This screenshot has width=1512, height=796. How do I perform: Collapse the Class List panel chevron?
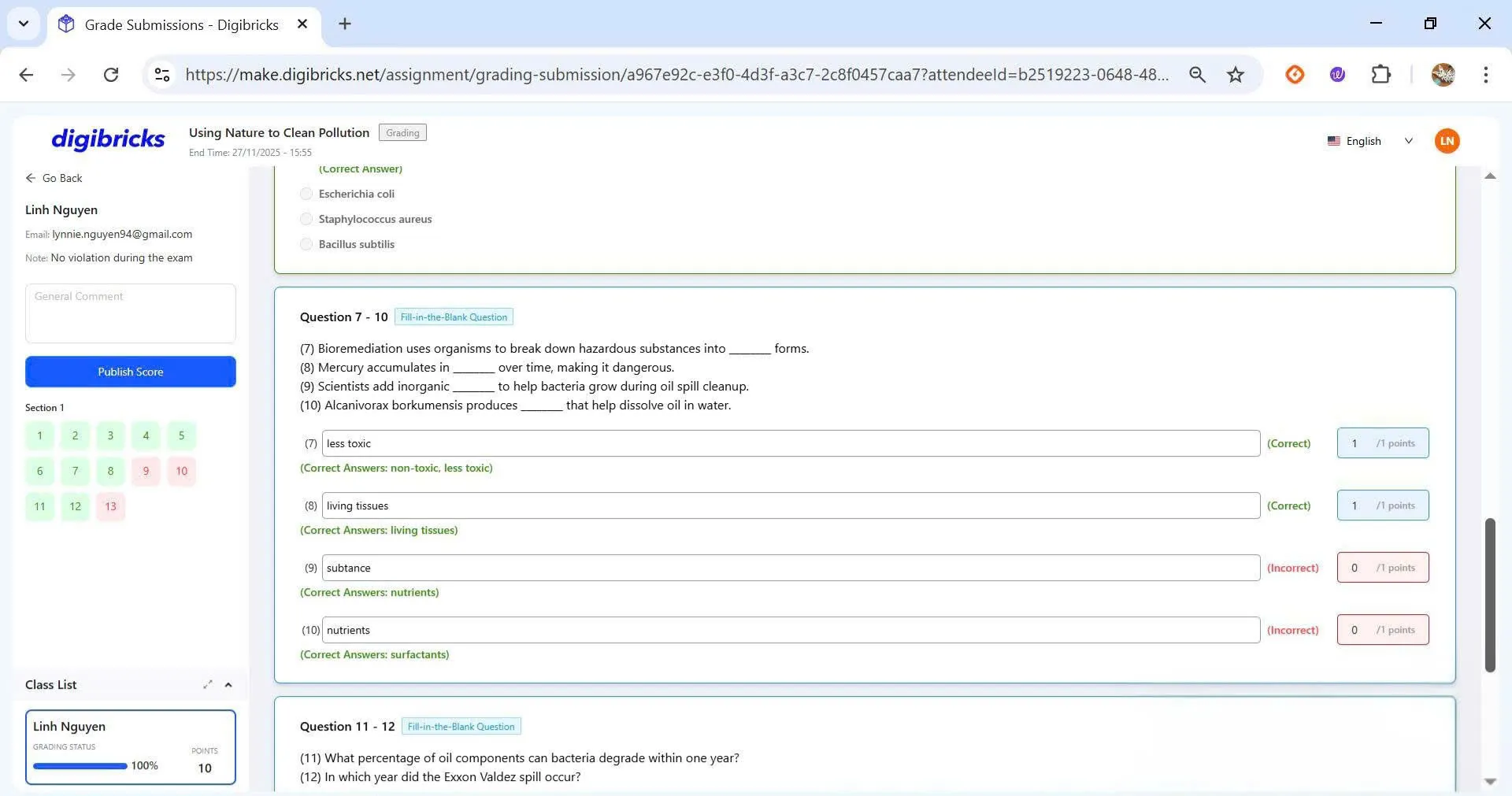[x=228, y=685]
